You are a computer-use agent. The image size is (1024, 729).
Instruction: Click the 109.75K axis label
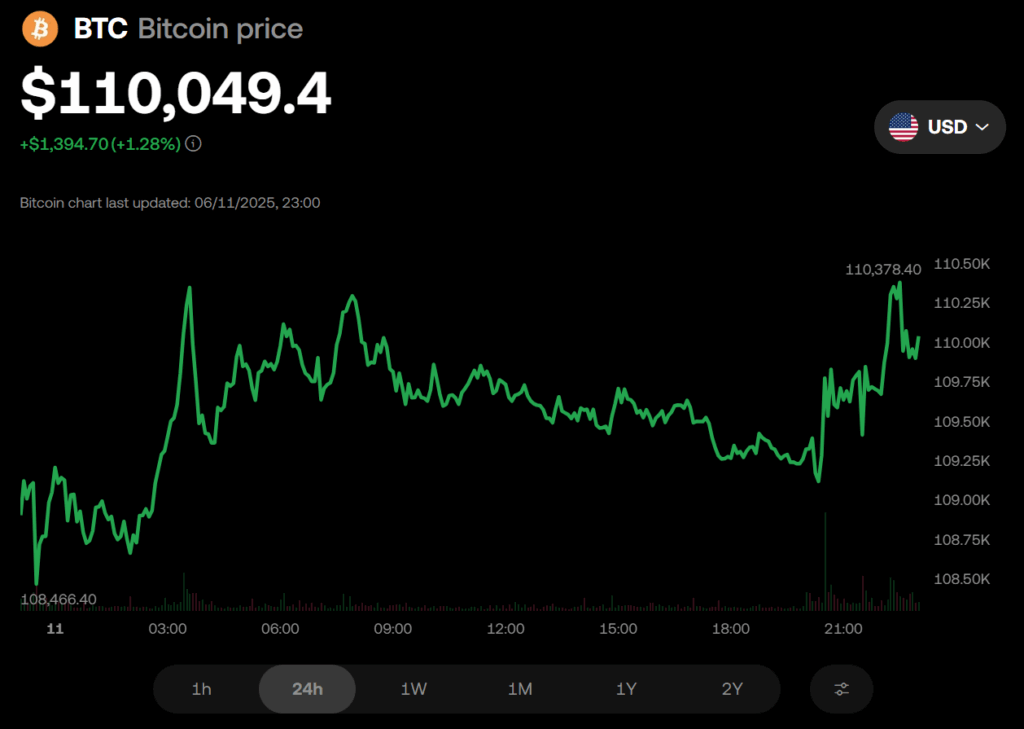pos(962,382)
